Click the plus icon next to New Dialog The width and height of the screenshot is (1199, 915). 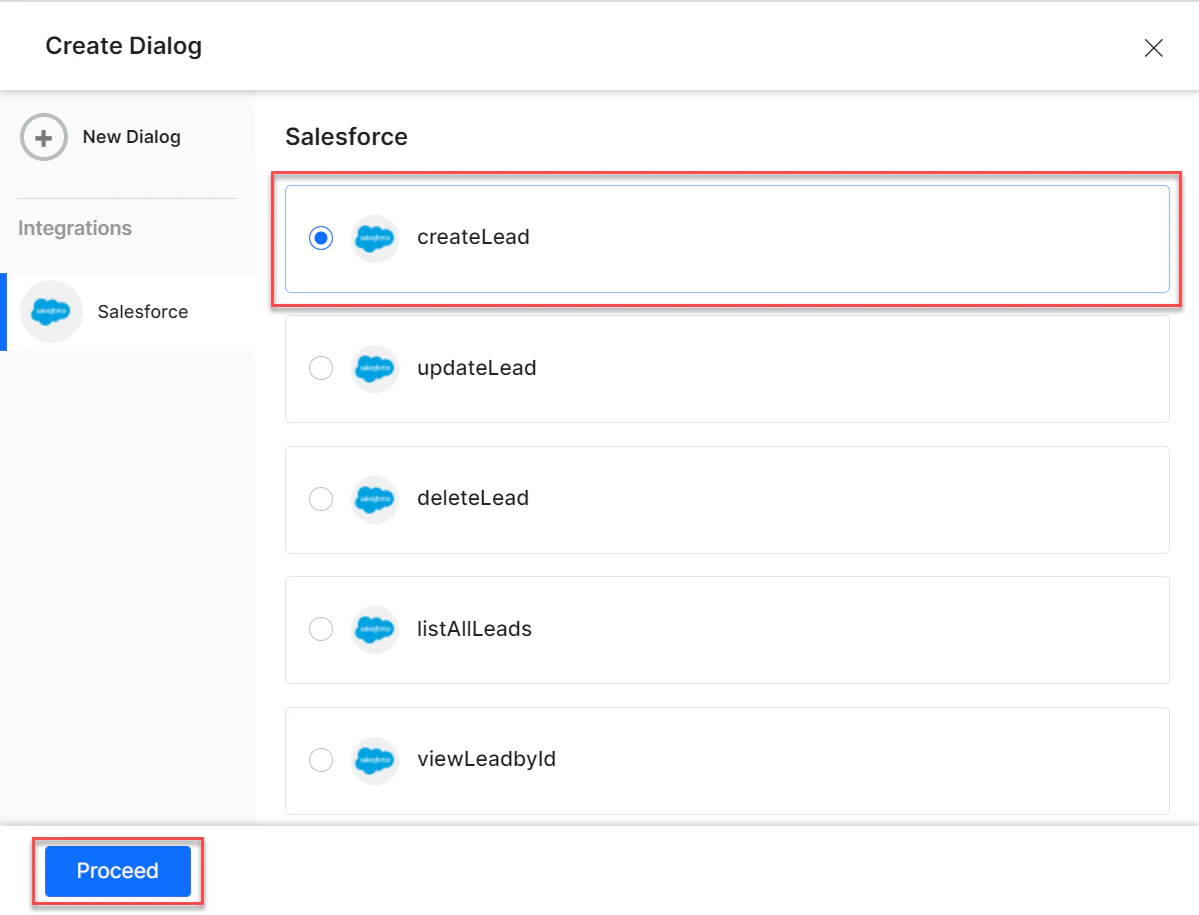point(43,137)
